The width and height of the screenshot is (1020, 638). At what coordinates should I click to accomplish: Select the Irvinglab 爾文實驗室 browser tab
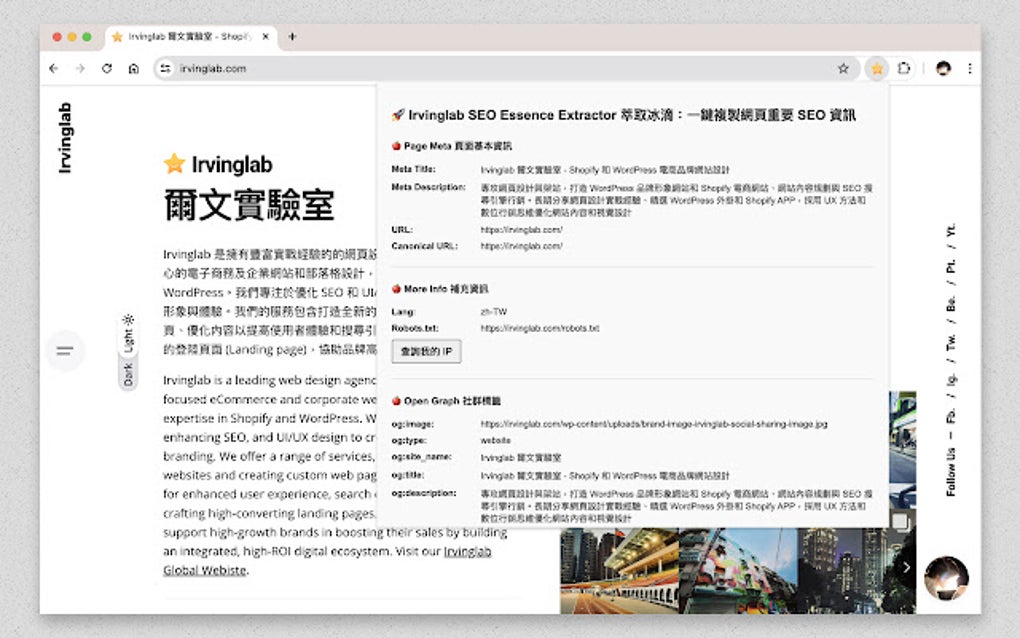click(x=183, y=36)
